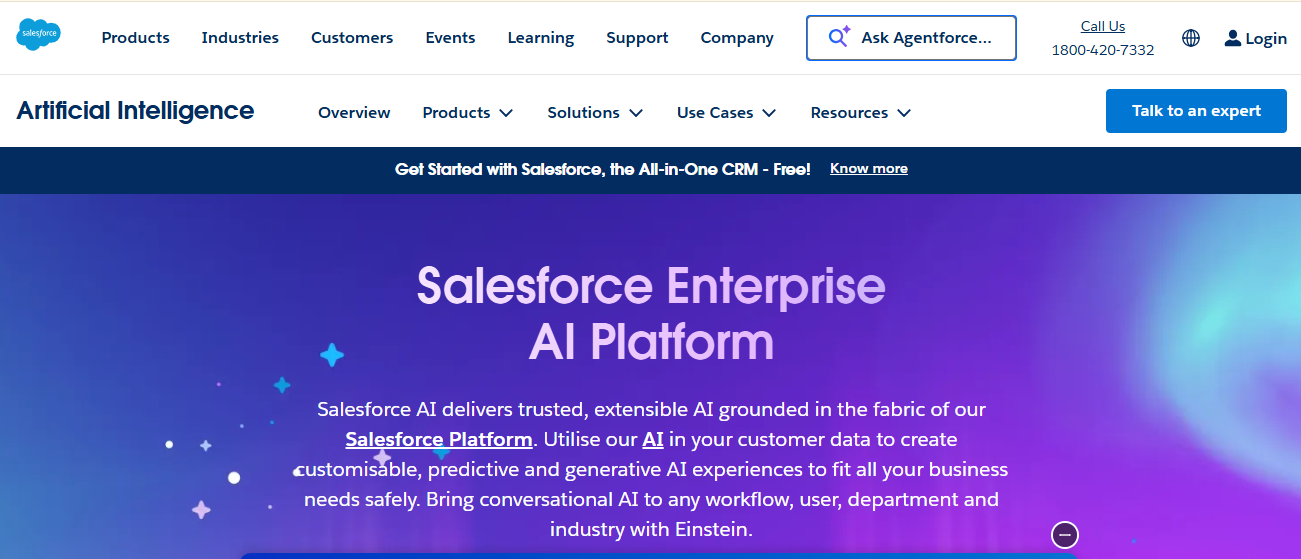
Task: Expand the Solutions dropdown
Action: point(595,113)
